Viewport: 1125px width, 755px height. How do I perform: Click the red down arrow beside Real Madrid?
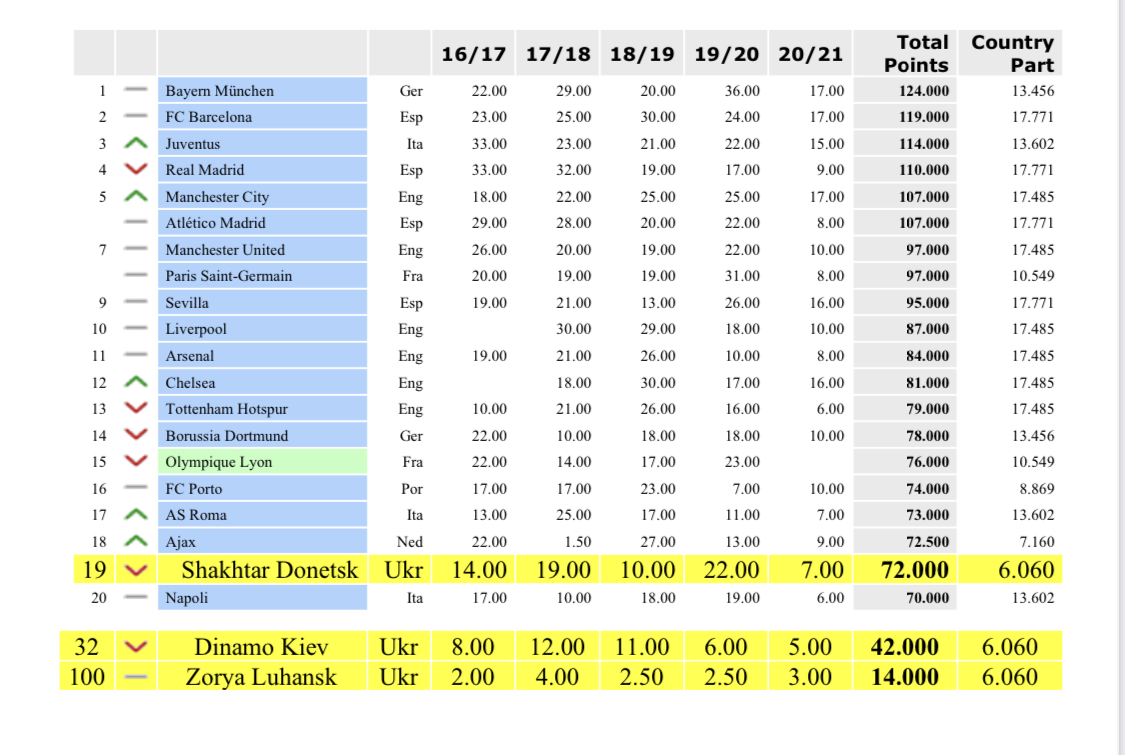click(x=136, y=170)
